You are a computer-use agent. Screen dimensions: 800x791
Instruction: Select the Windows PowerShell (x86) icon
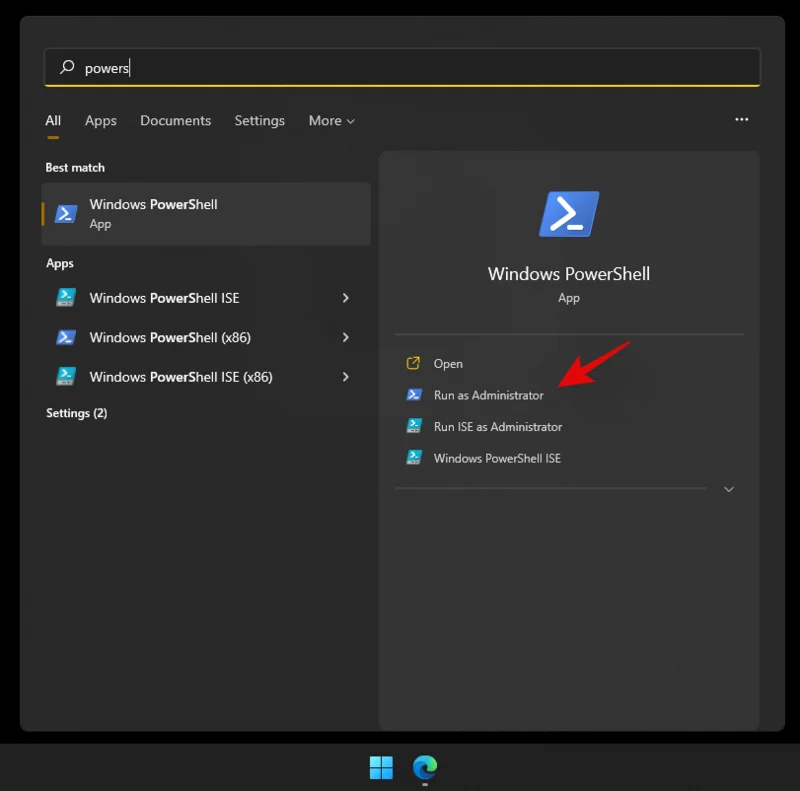[66, 337]
